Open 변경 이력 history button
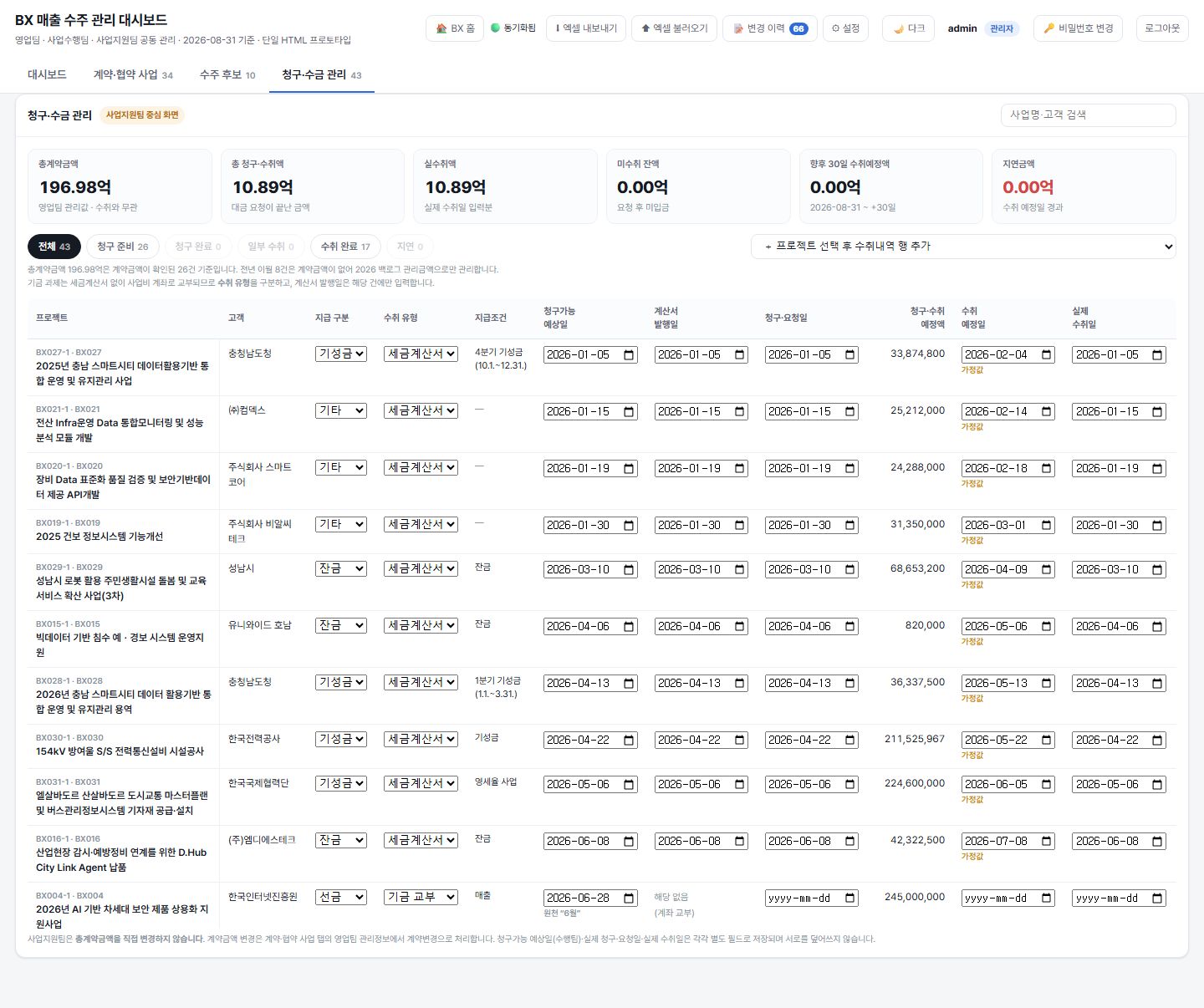This screenshot has height=1008, width=1204. (x=770, y=28)
